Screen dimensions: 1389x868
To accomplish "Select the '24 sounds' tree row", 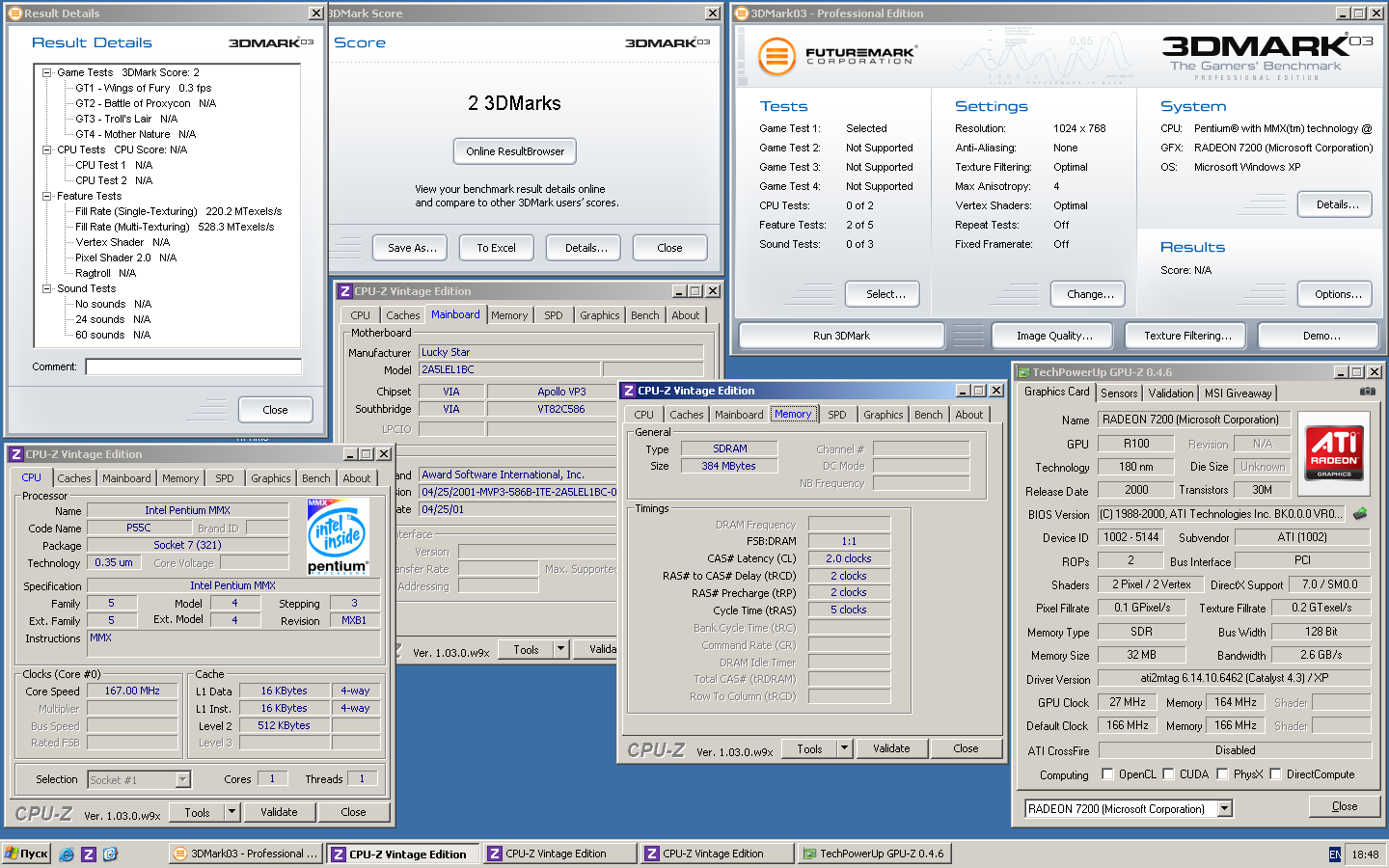I will coord(113,319).
